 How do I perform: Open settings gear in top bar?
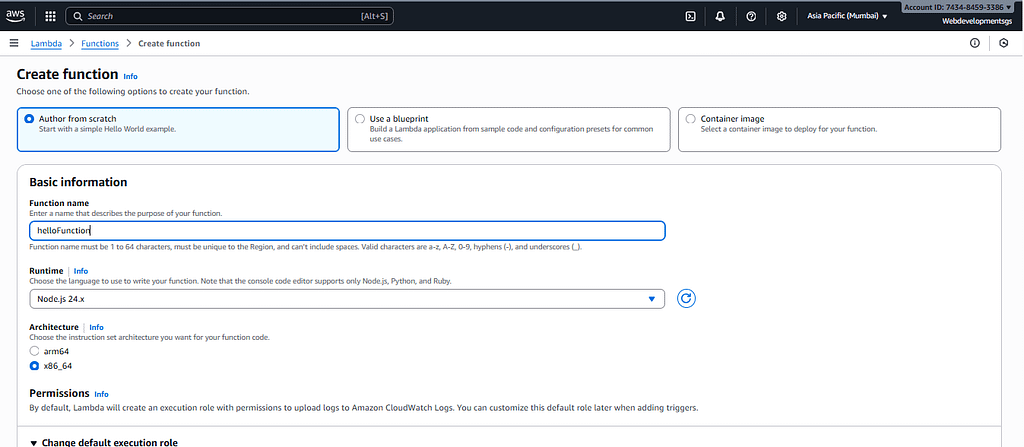click(x=781, y=16)
